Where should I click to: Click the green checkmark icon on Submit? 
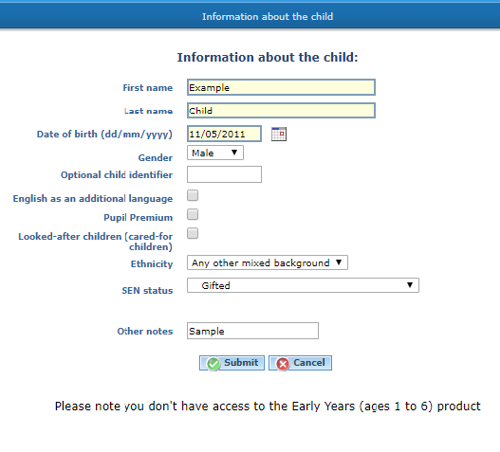[213, 364]
